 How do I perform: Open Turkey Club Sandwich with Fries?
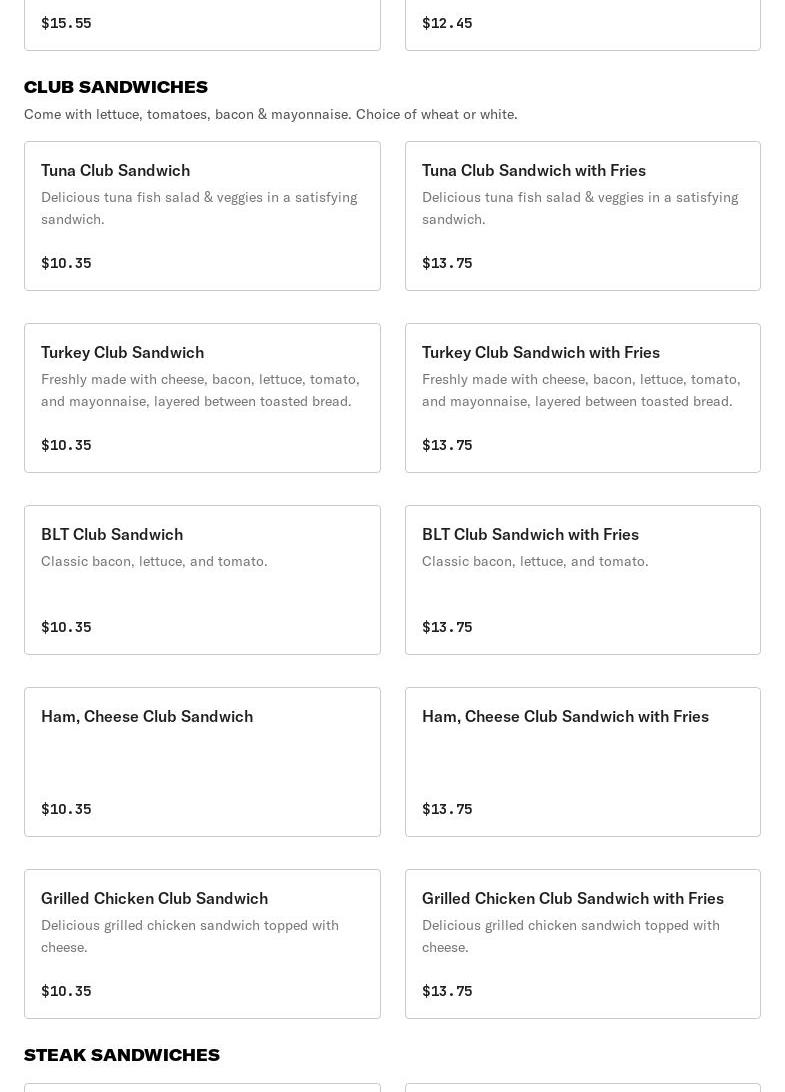click(x=582, y=398)
